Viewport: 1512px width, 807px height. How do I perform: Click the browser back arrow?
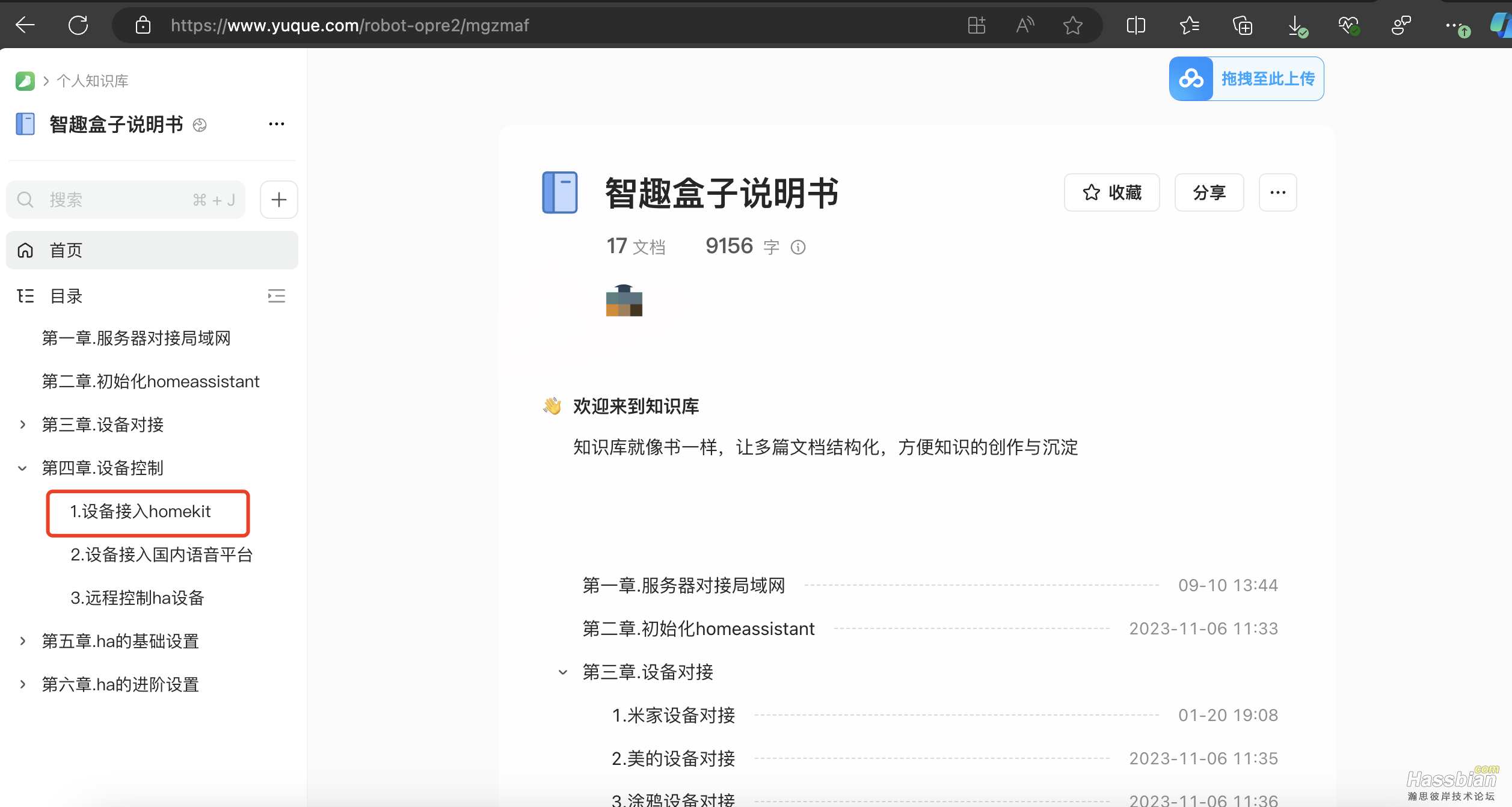click(x=25, y=25)
